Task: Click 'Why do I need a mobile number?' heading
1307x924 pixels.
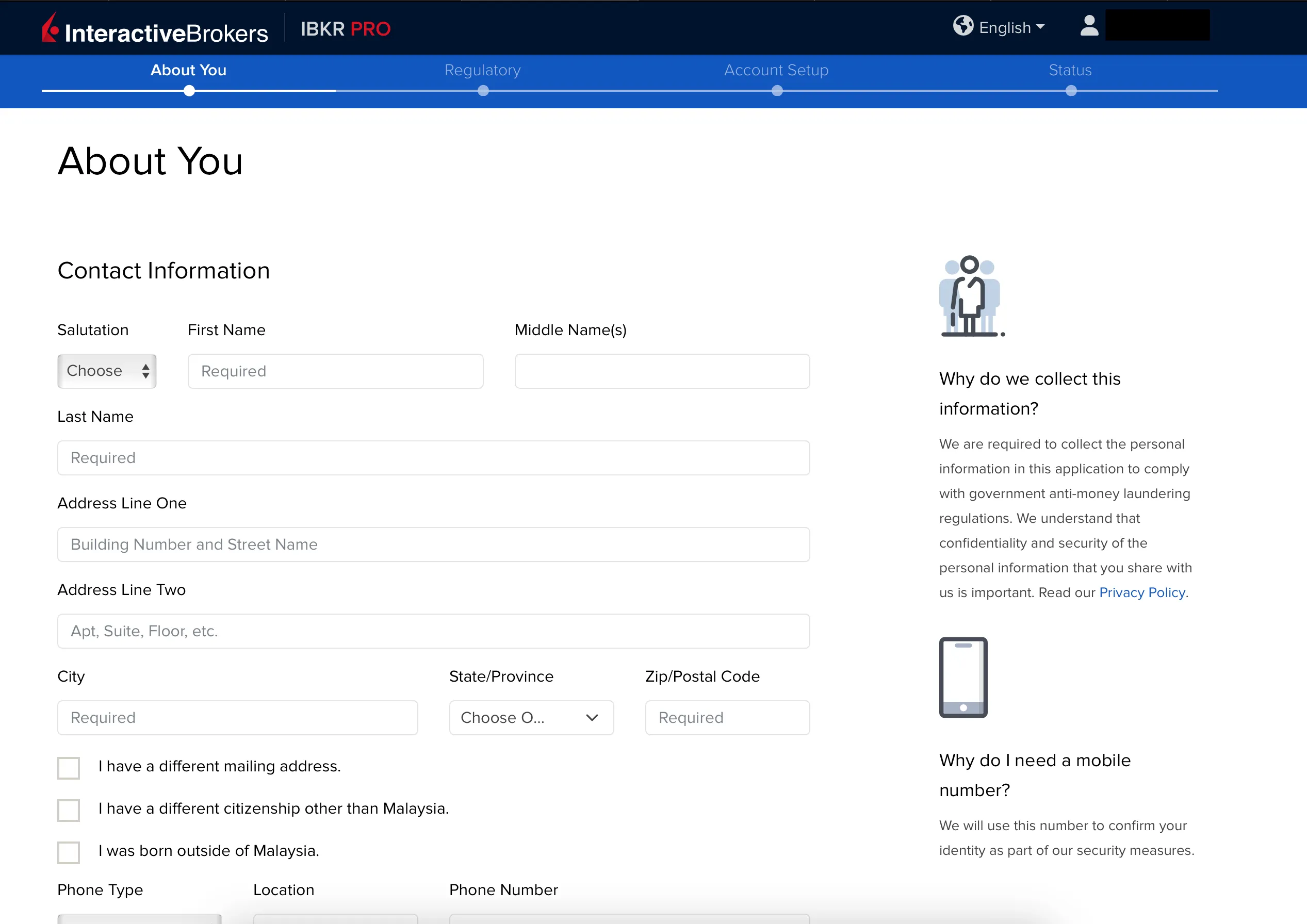Action: (x=1034, y=775)
